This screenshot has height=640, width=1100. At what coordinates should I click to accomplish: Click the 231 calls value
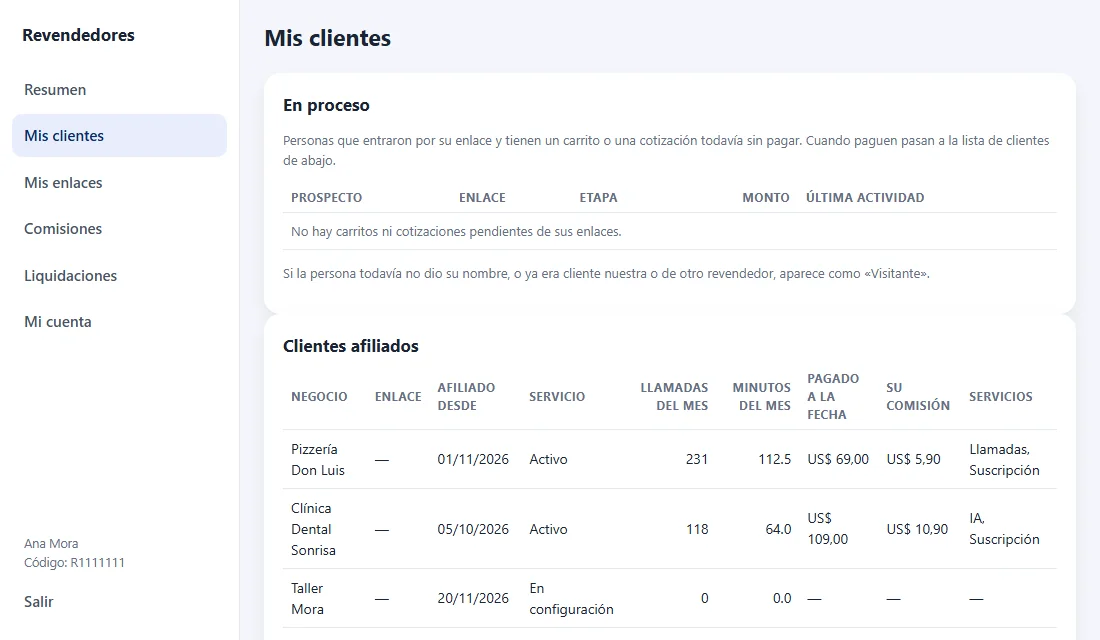pos(697,460)
